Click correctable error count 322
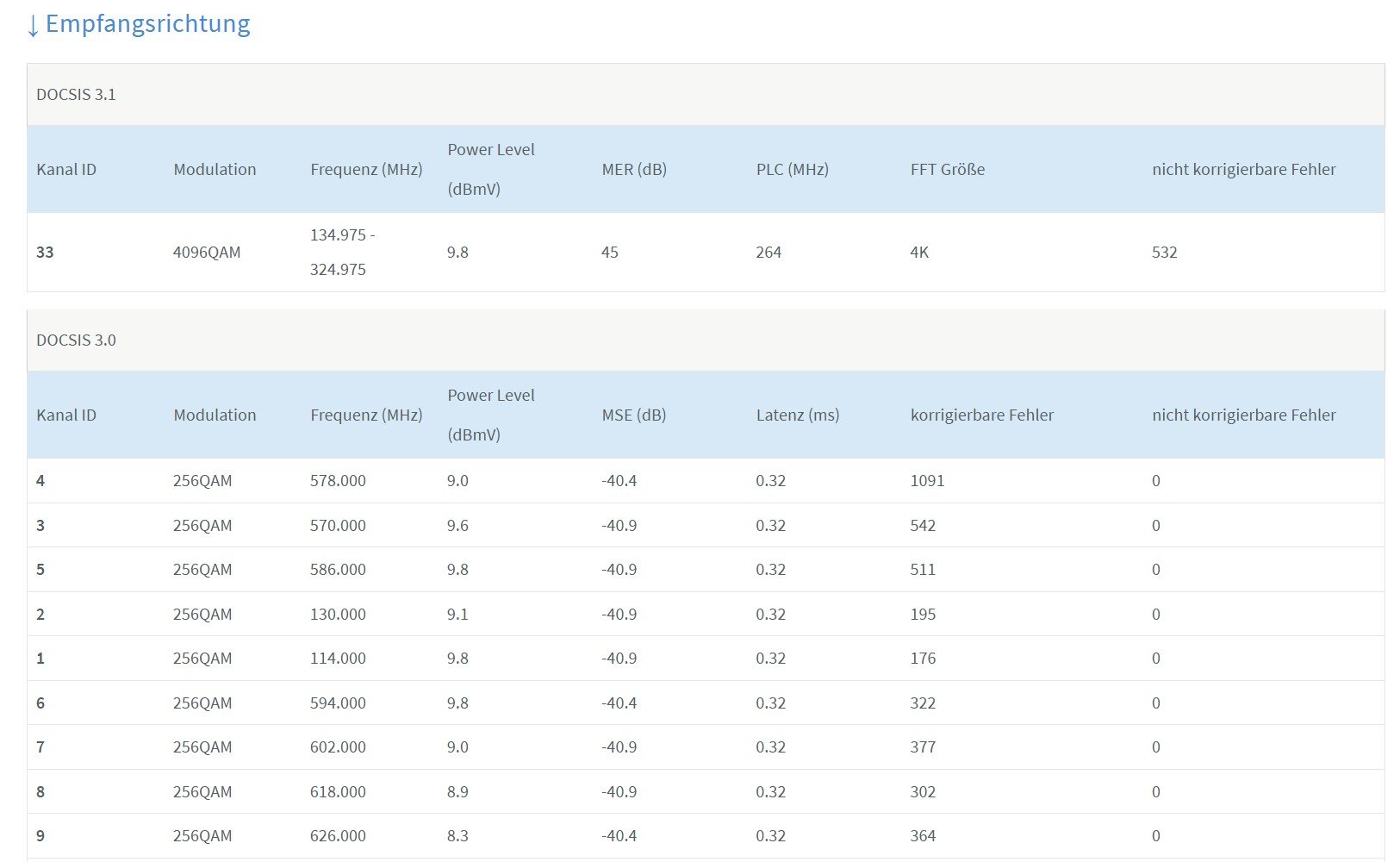The height and width of the screenshot is (862, 1400). 923,703
